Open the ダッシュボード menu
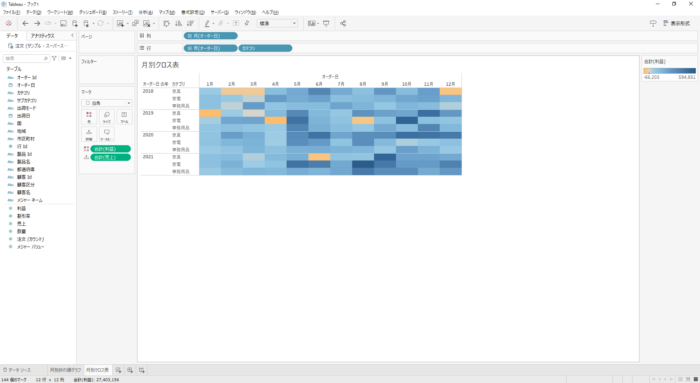Image resolution: width=700 pixels, height=383 pixels. point(93,12)
